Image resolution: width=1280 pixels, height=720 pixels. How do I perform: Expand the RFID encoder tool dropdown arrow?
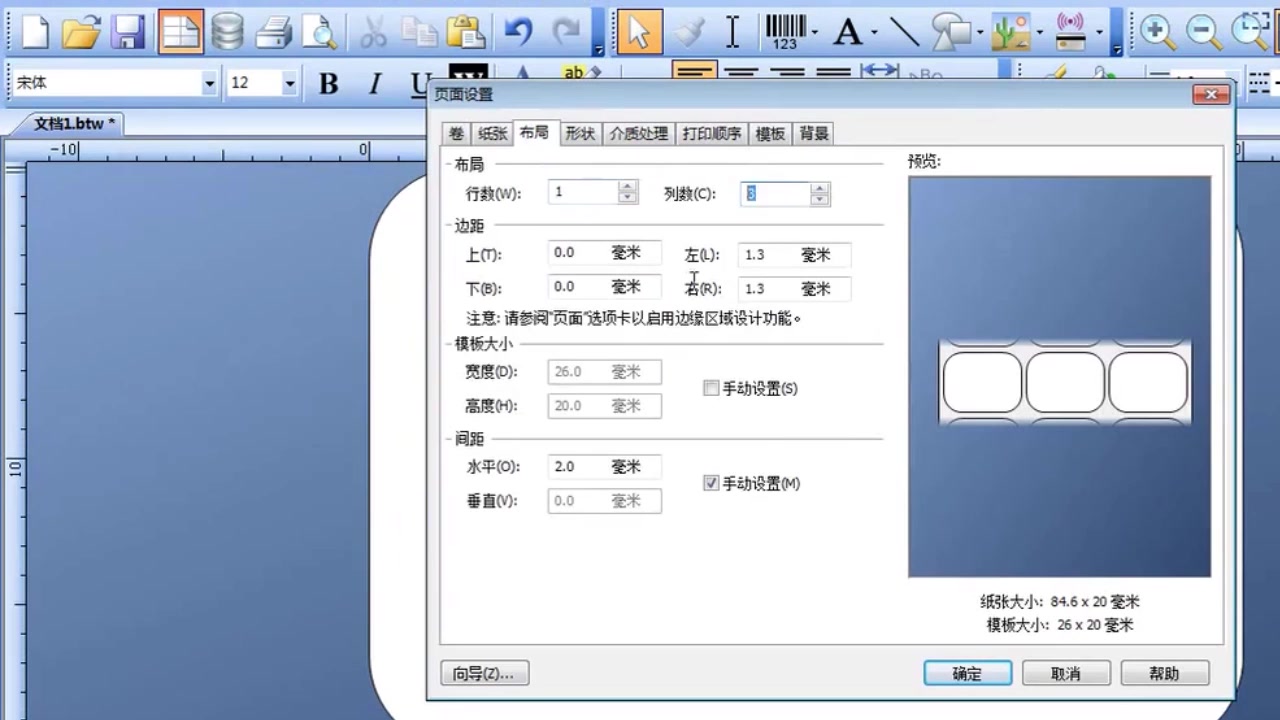pyautogui.click(x=1099, y=32)
